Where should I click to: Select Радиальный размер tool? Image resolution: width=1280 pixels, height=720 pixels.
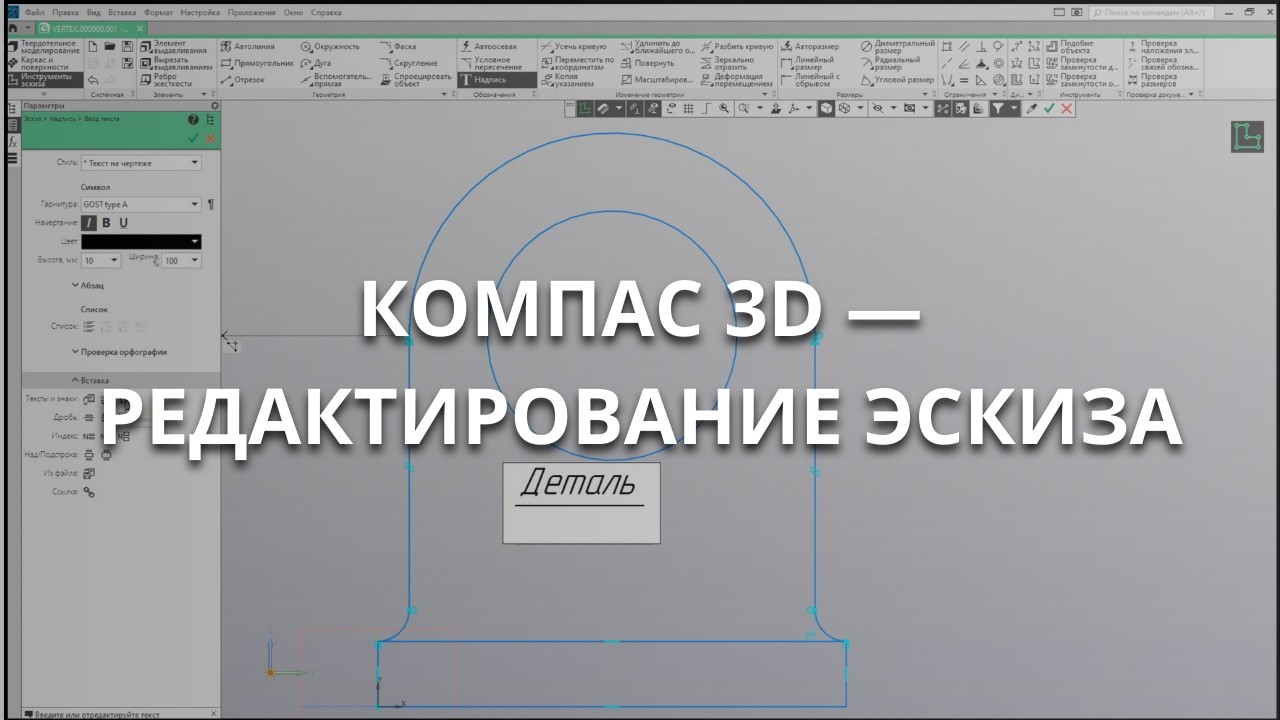(890, 63)
